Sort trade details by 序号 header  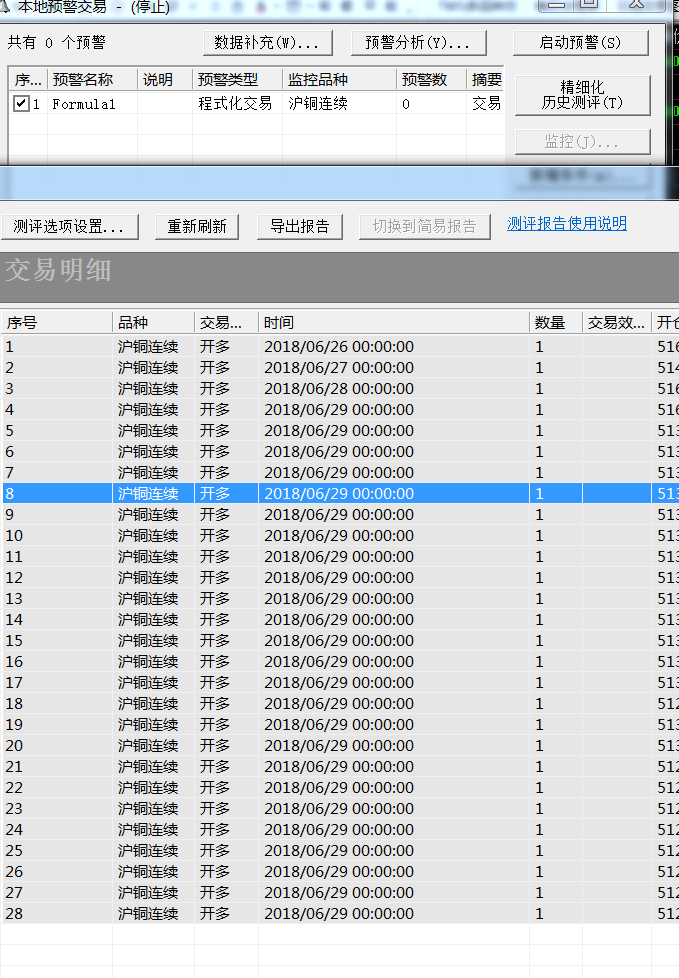[x=56, y=322]
